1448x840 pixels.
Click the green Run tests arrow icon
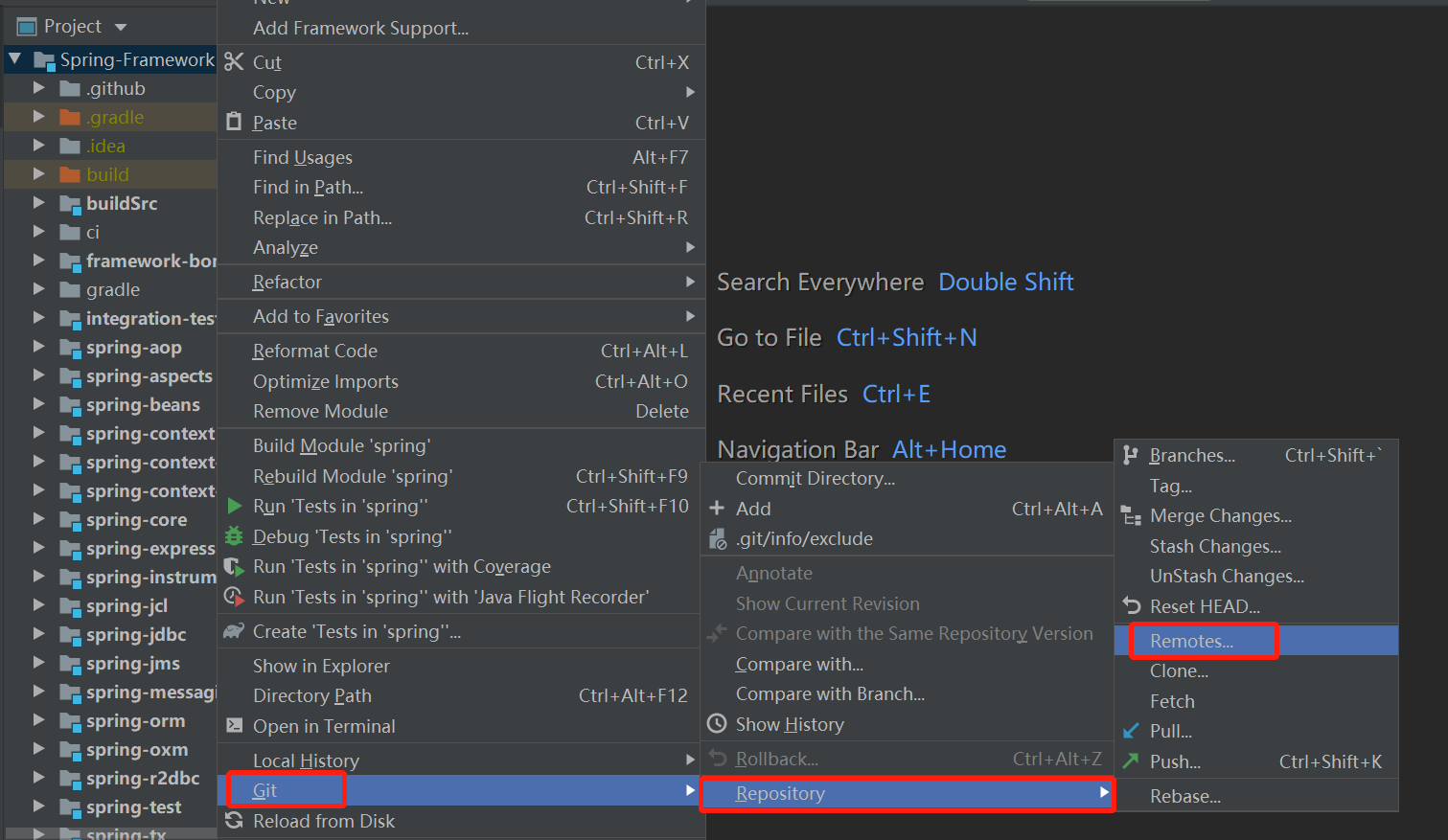point(235,506)
